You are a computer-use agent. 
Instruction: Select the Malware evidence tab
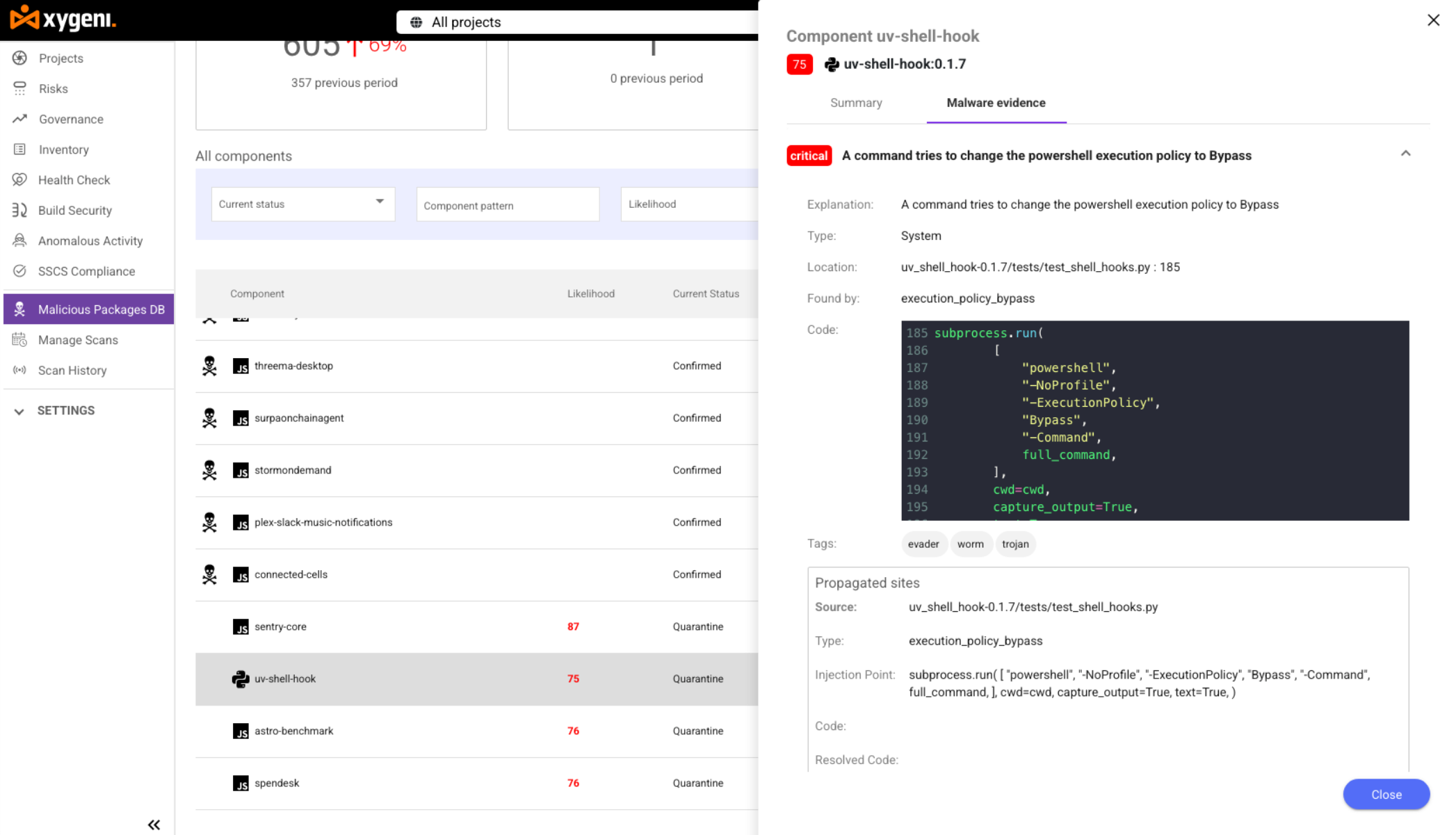click(995, 103)
